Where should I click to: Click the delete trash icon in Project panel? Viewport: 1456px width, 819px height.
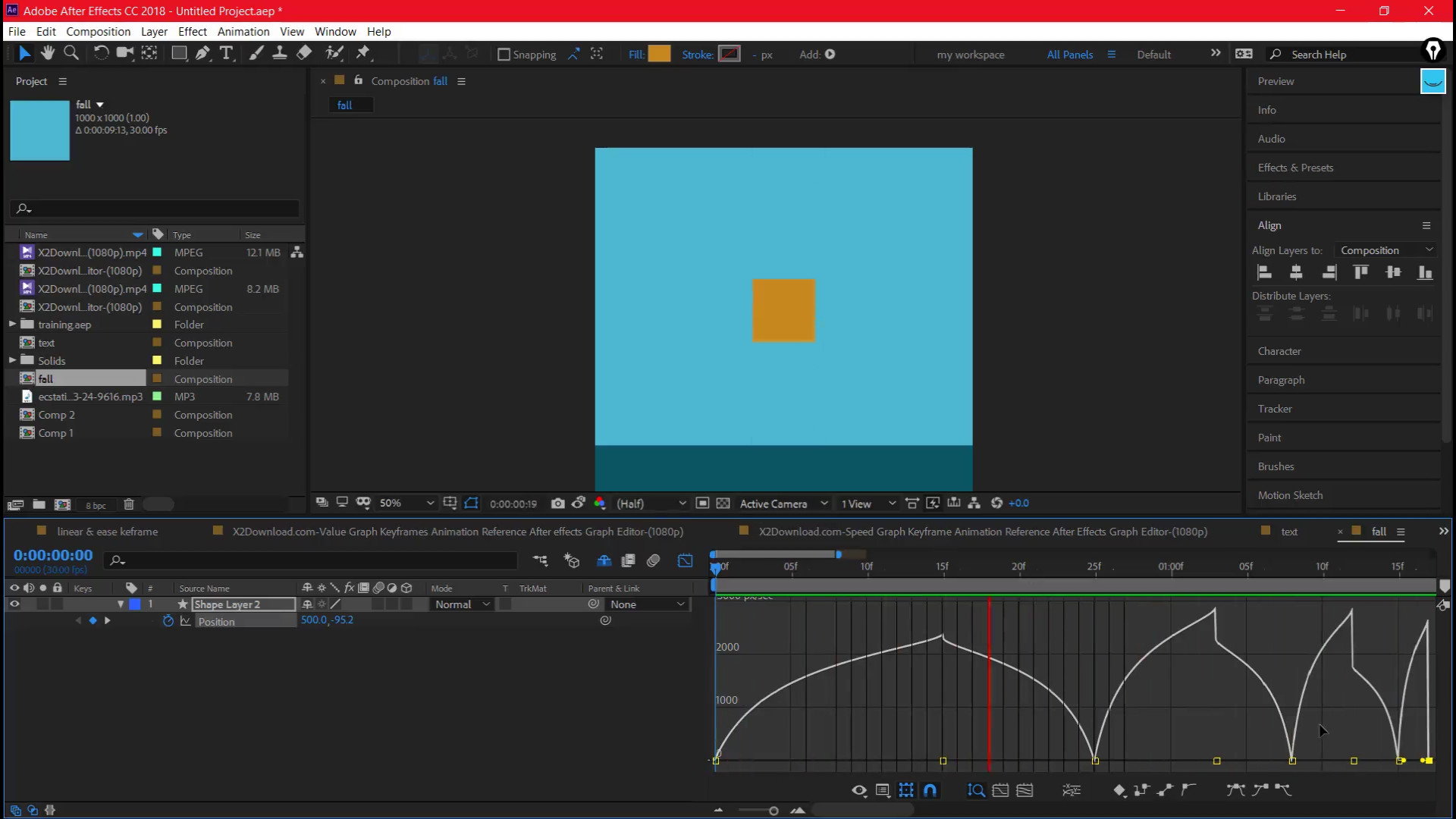pos(129,505)
